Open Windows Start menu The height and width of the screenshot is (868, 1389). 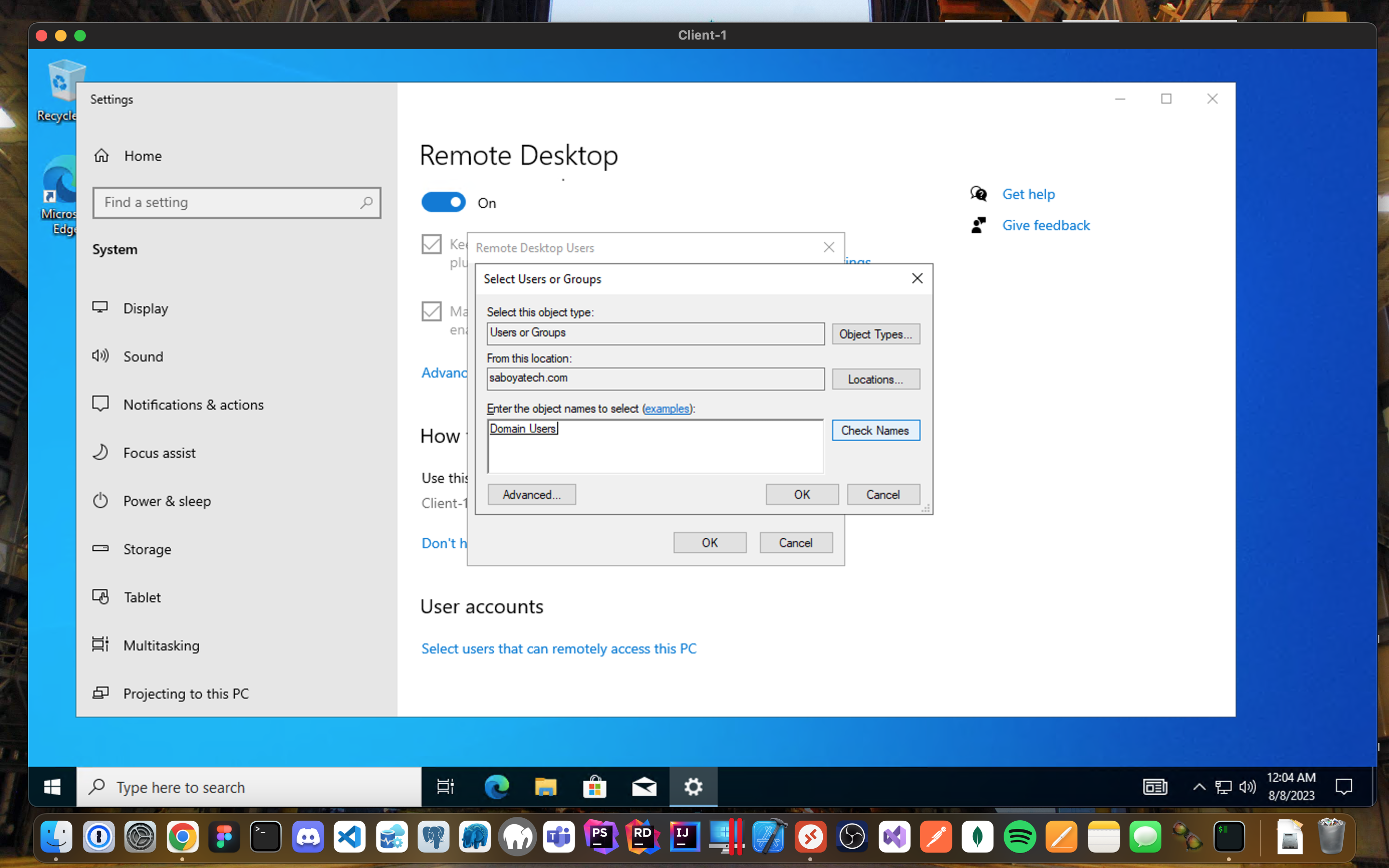[x=52, y=787]
